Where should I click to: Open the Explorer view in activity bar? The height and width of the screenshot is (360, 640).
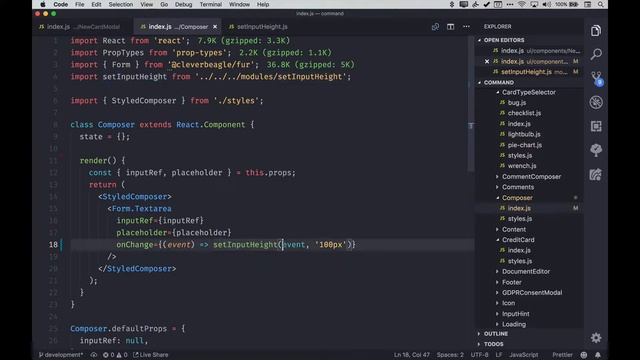596,31
